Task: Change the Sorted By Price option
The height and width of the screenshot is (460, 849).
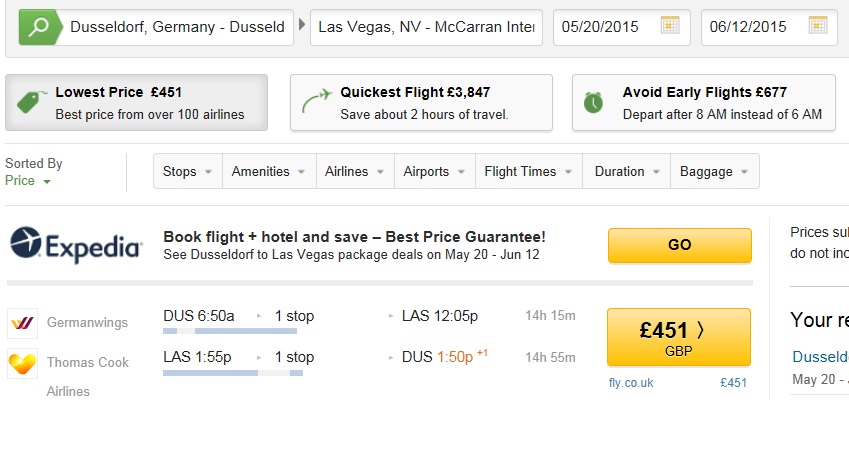Action: click(28, 181)
